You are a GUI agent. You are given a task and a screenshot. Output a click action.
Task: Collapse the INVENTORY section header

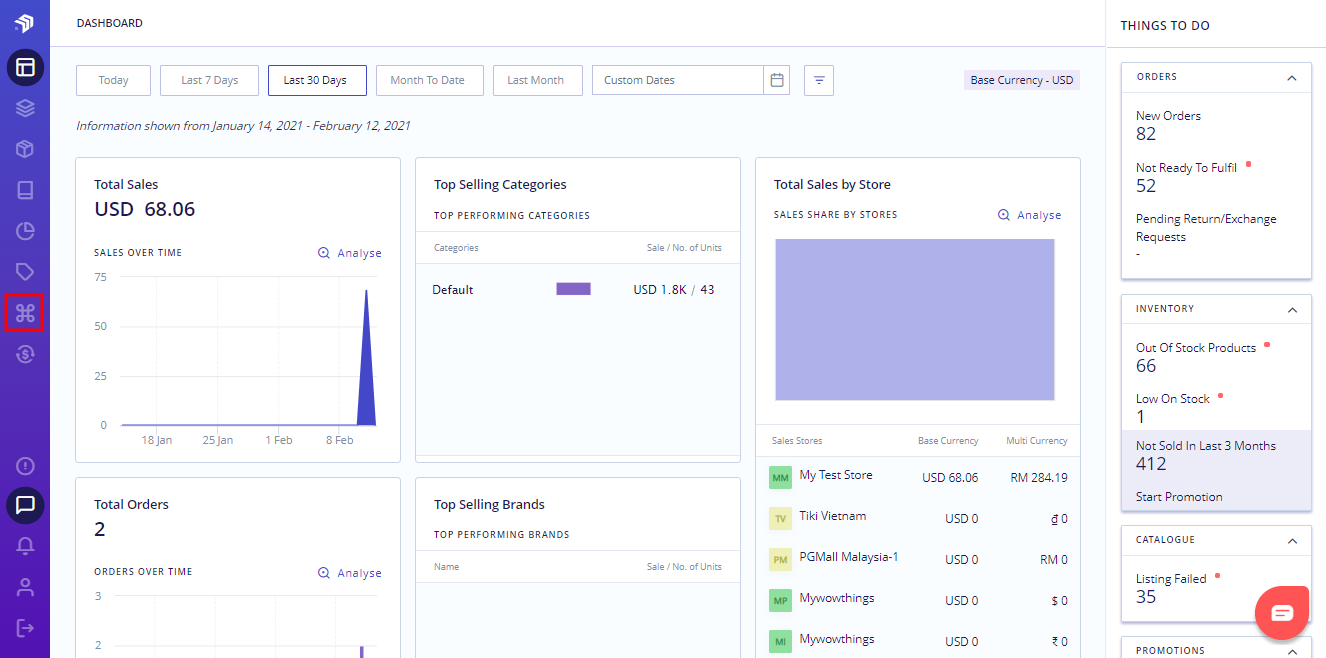coord(1292,309)
